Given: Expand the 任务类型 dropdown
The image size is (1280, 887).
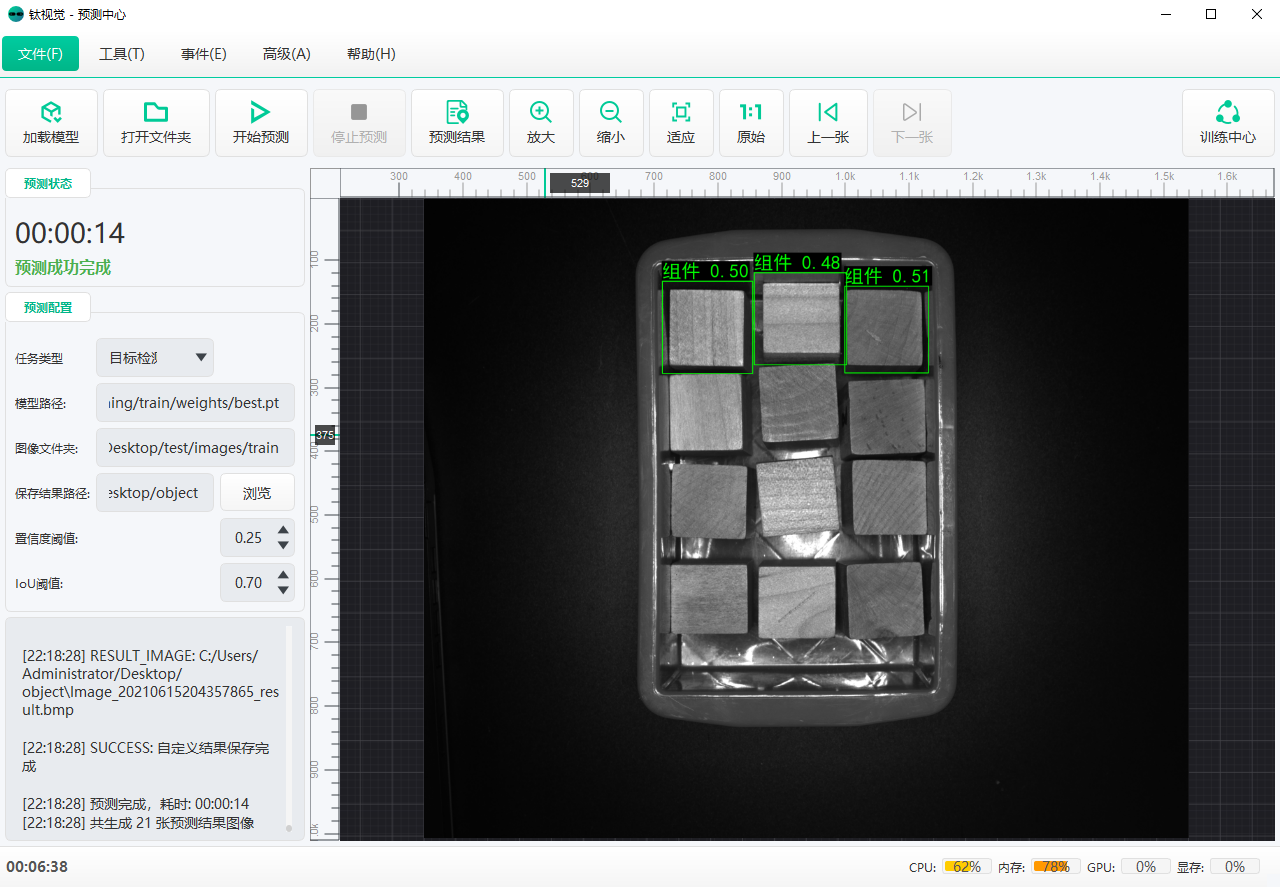Looking at the screenshot, I should point(155,357).
